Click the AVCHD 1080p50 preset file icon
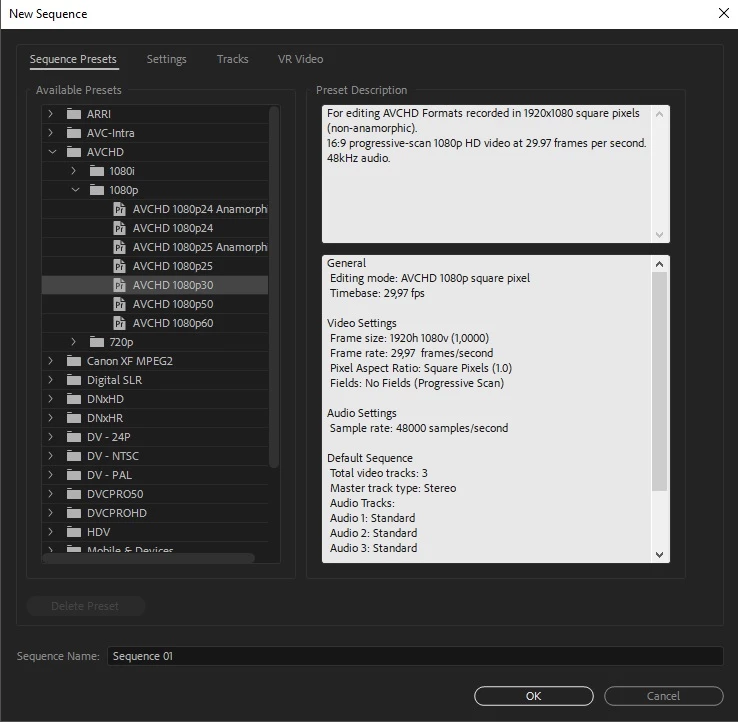The width and height of the screenshot is (738, 722). coord(120,304)
